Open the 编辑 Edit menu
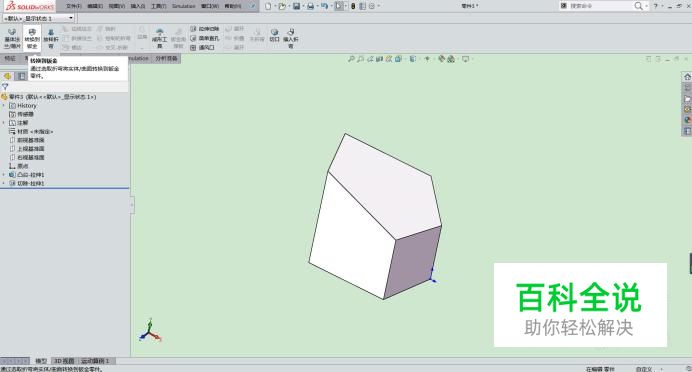 coord(95,6)
